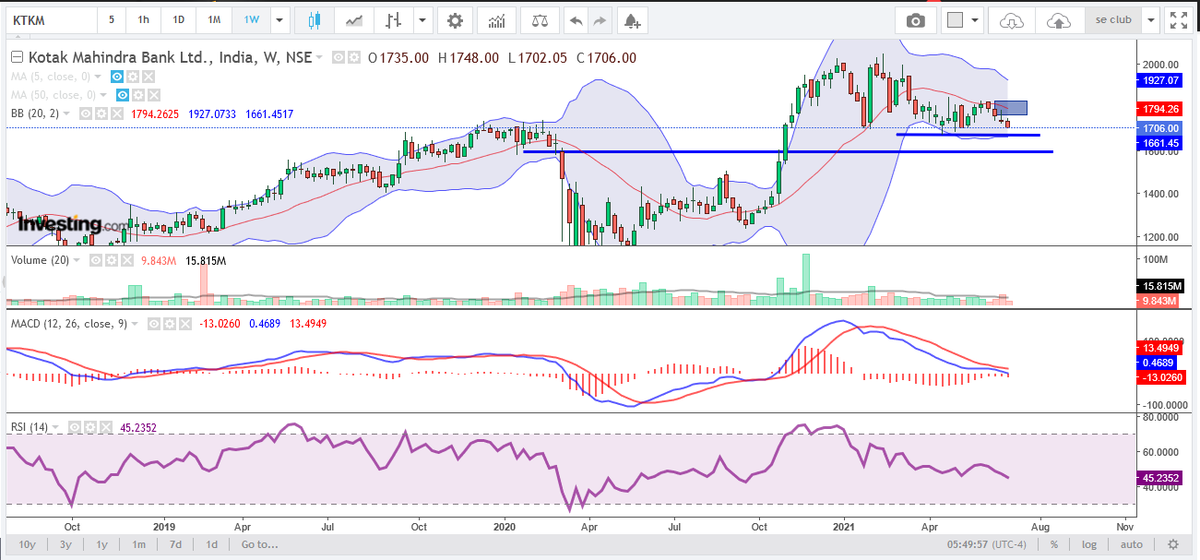Save chart layout via cloud upload icon

(1058, 20)
